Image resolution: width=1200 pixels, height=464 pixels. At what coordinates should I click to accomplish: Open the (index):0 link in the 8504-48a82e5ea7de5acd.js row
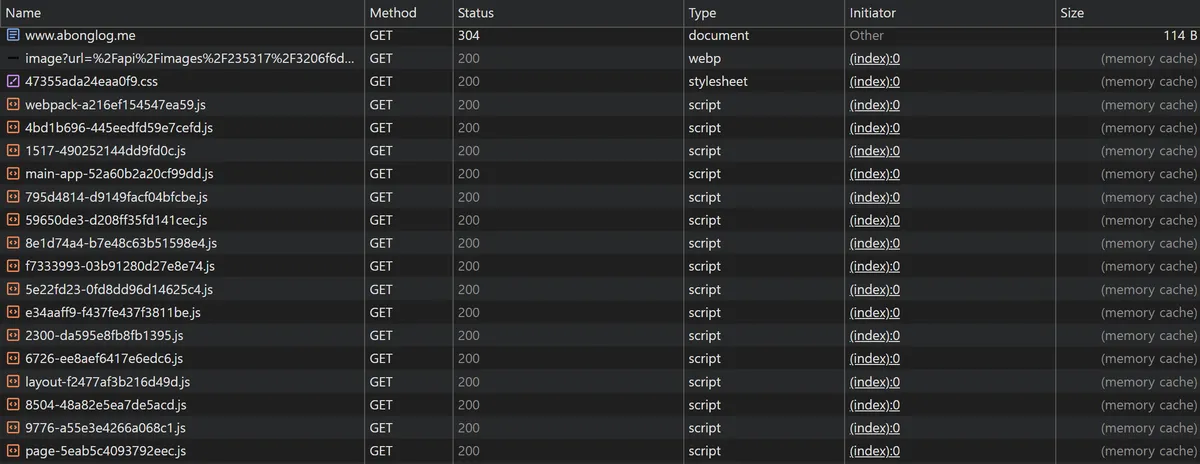point(875,405)
